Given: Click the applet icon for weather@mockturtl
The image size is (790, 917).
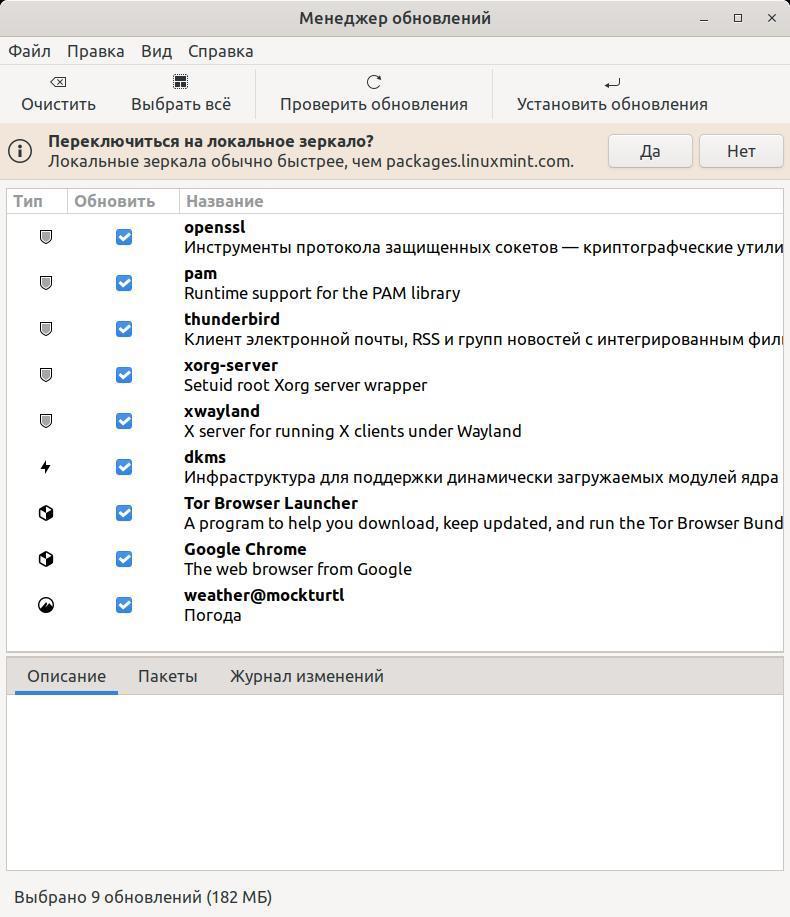Looking at the screenshot, I should (46, 605).
